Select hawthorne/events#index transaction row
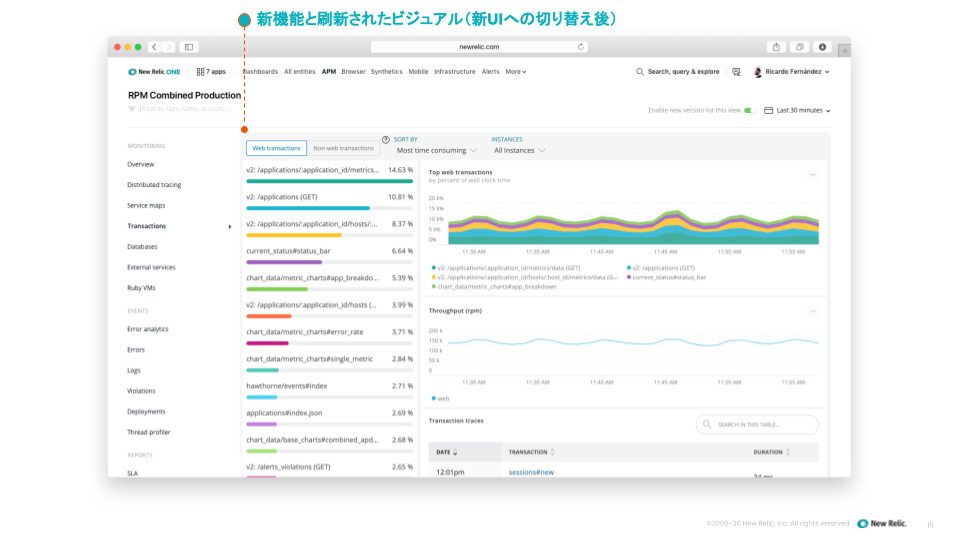This screenshot has height=540, width=960. coord(329,390)
